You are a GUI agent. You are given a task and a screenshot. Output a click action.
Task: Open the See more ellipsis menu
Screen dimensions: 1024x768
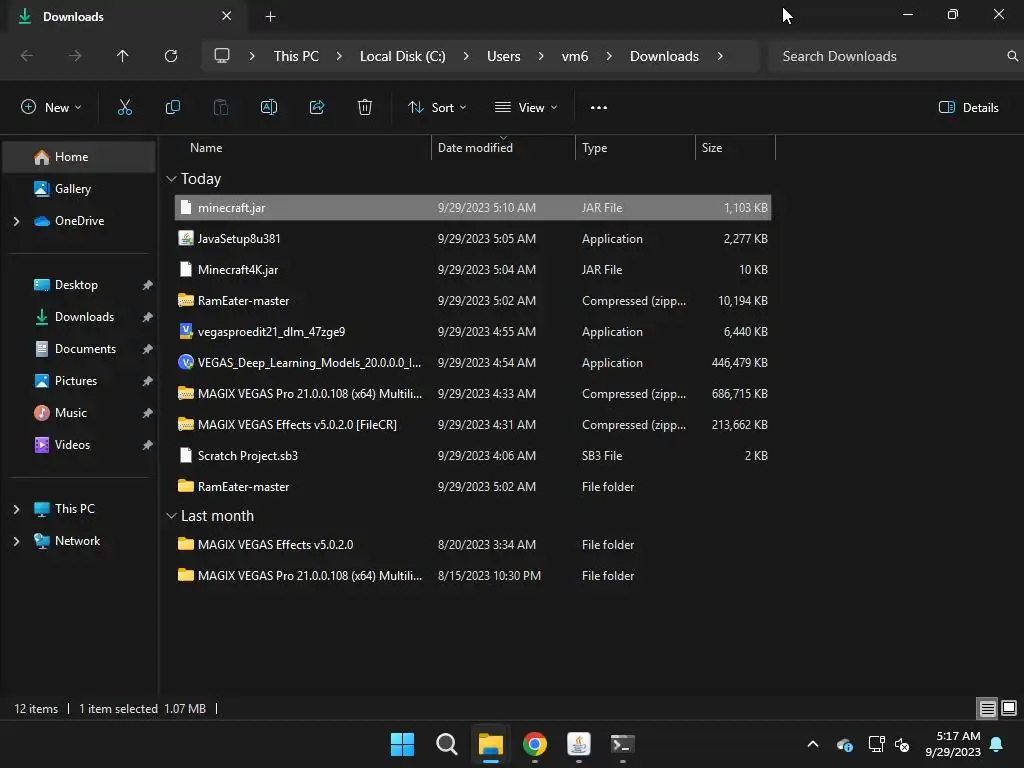[598, 108]
